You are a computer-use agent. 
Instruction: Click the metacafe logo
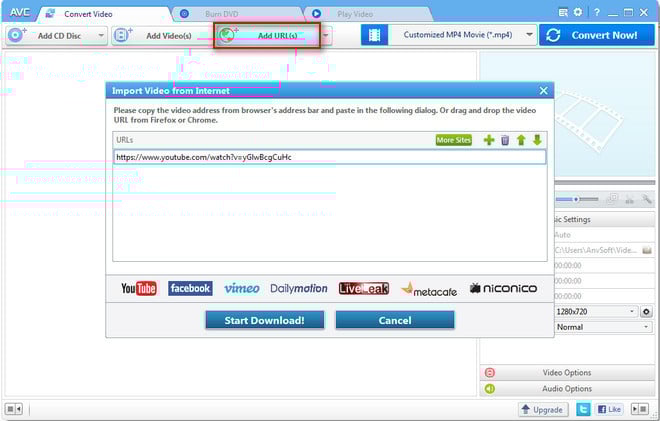(x=429, y=290)
